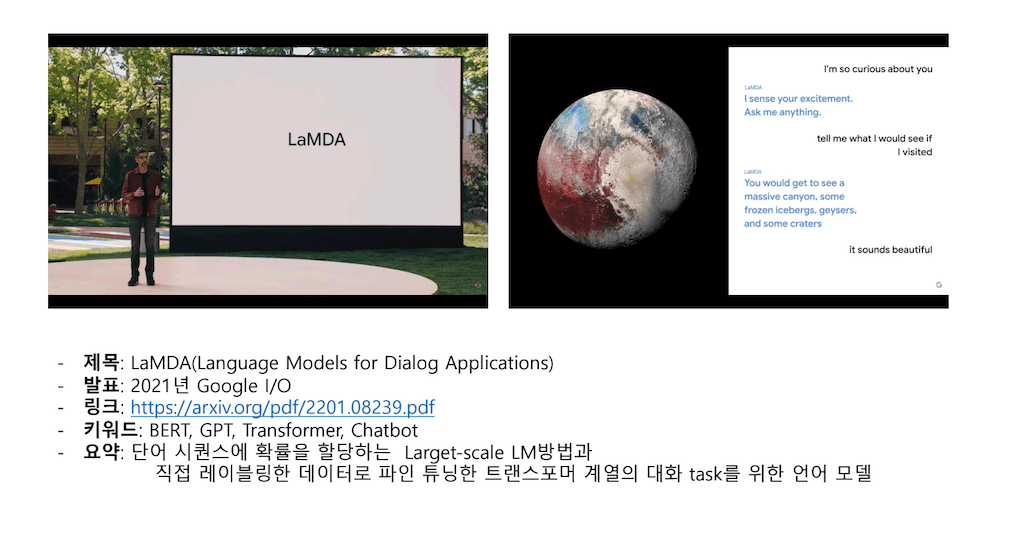Select 'LaMDA(Language Models for Dialog Applications)' text
Image resolution: width=1024 pixels, height=541 pixels.
(x=342, y=363)
